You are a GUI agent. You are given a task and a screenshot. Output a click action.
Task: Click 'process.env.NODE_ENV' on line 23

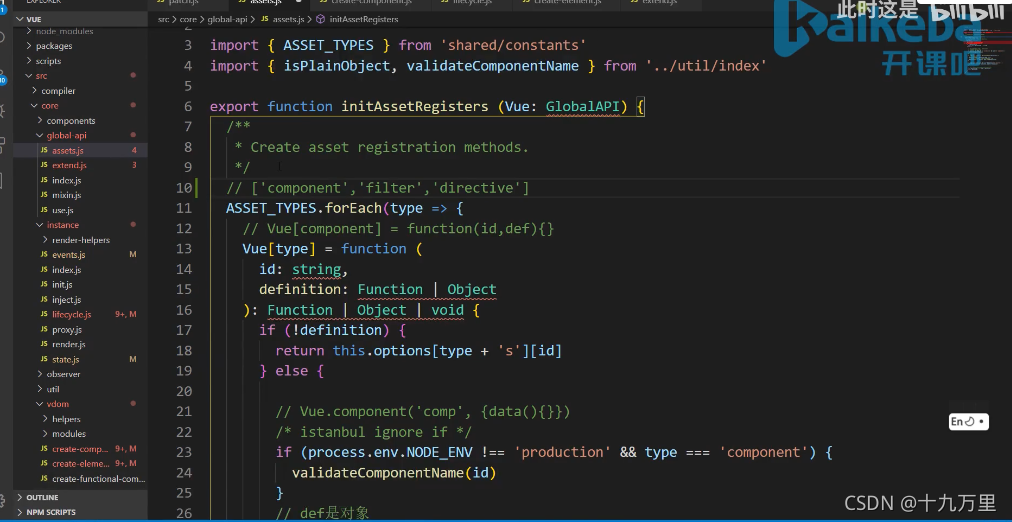pos(390,452)
